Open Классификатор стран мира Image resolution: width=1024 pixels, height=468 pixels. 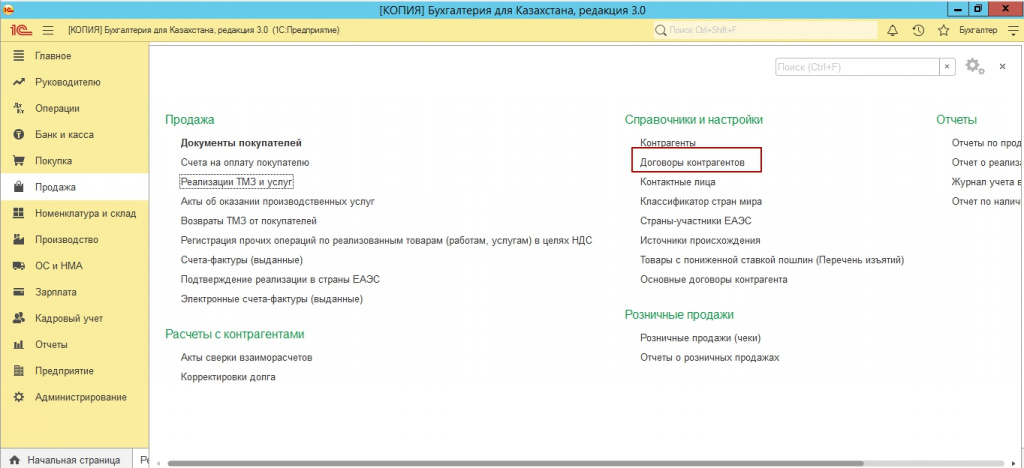701,202
